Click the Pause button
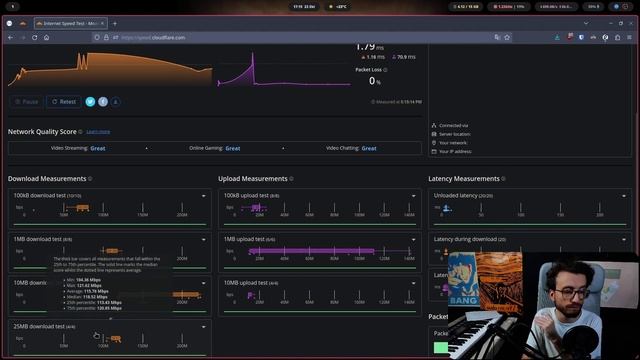 tap(27, 102)
